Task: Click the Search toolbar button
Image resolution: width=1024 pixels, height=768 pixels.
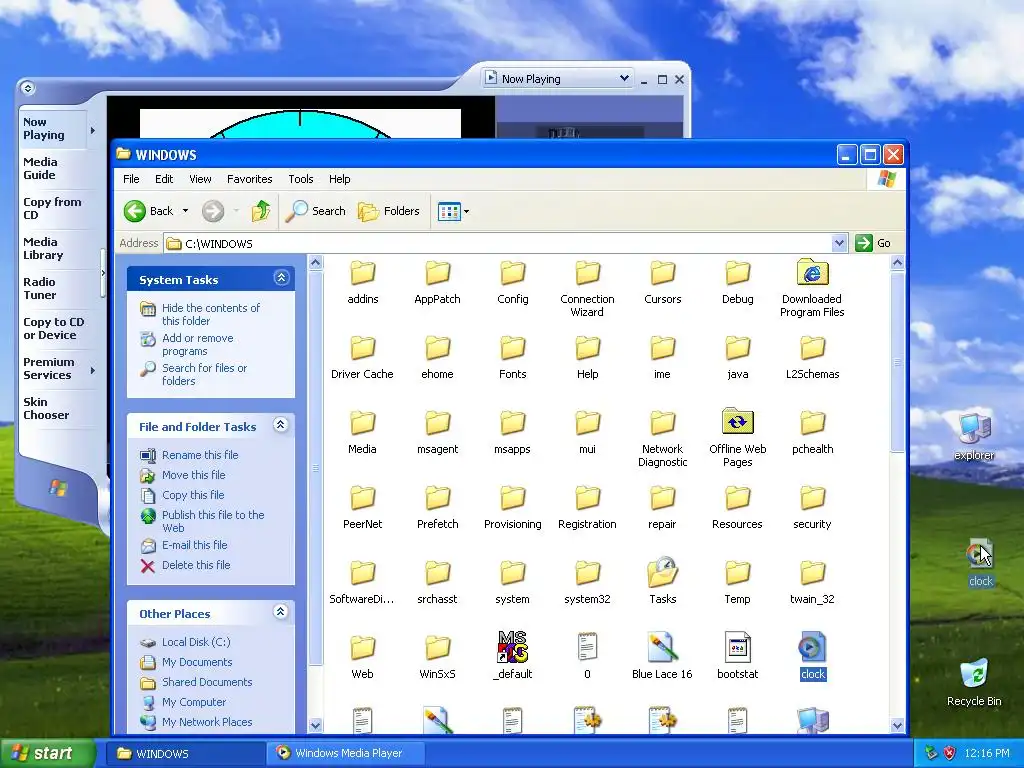Action: [315, 211]
